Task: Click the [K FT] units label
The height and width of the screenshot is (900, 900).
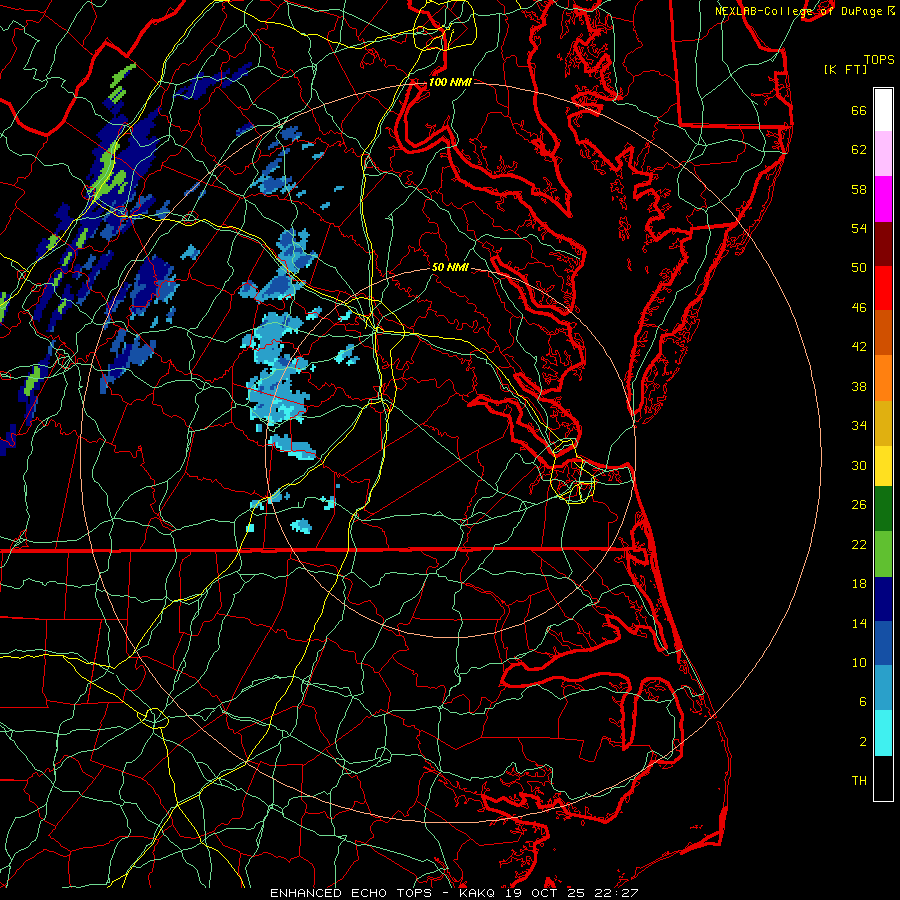Action: tap(845, 69)
